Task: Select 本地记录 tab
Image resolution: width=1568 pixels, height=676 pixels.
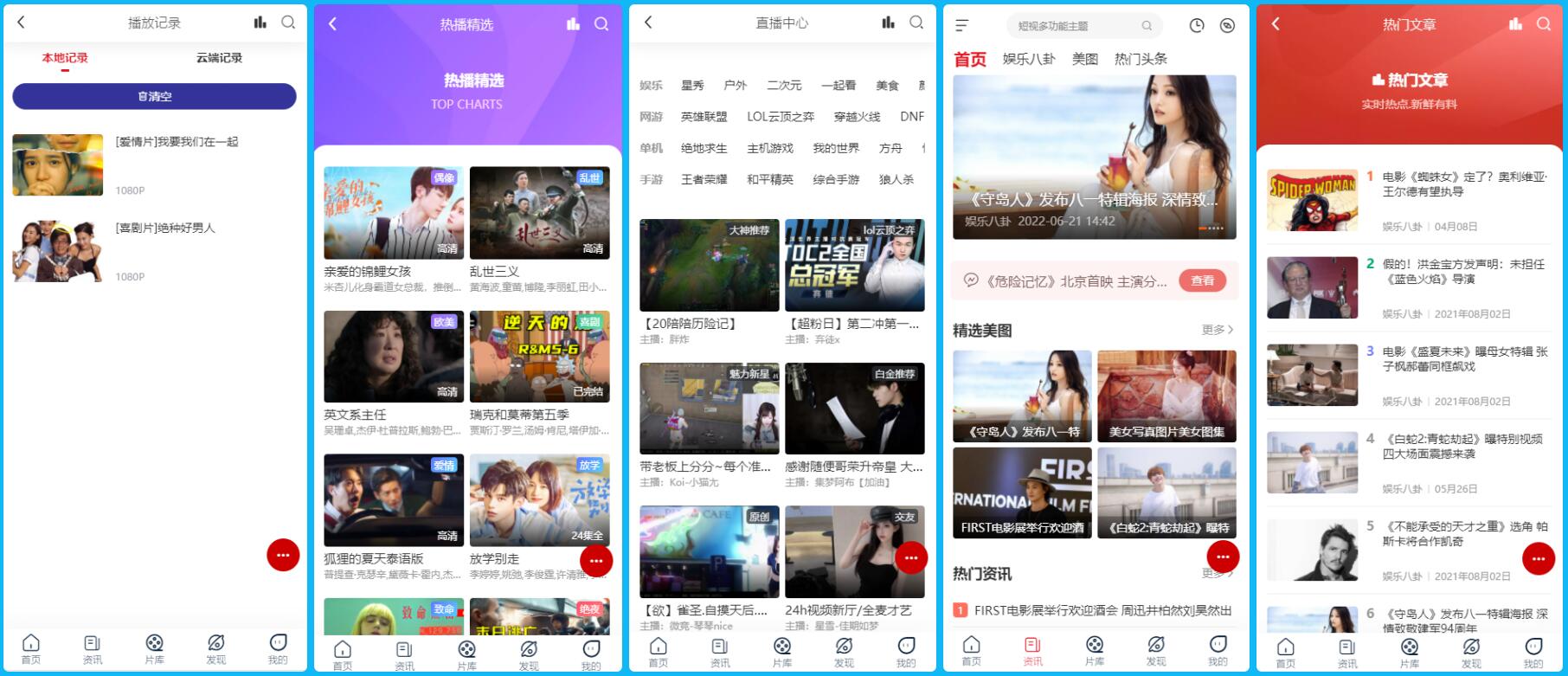Action: pos(65,58)
